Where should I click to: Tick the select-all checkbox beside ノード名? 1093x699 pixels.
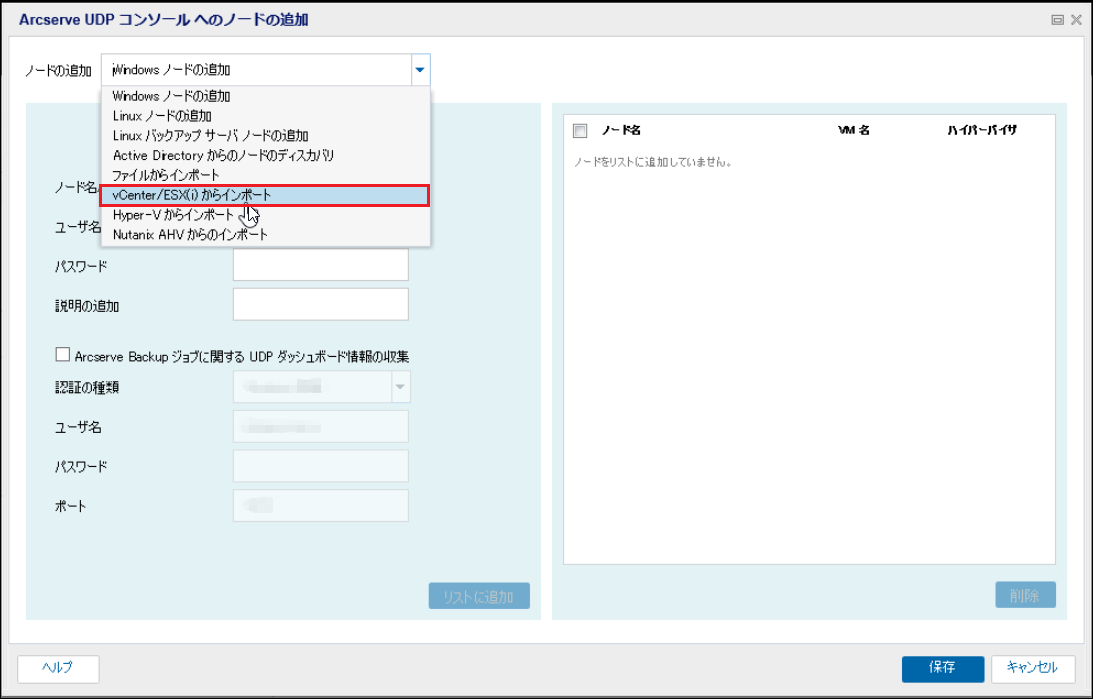pos(580,130)
